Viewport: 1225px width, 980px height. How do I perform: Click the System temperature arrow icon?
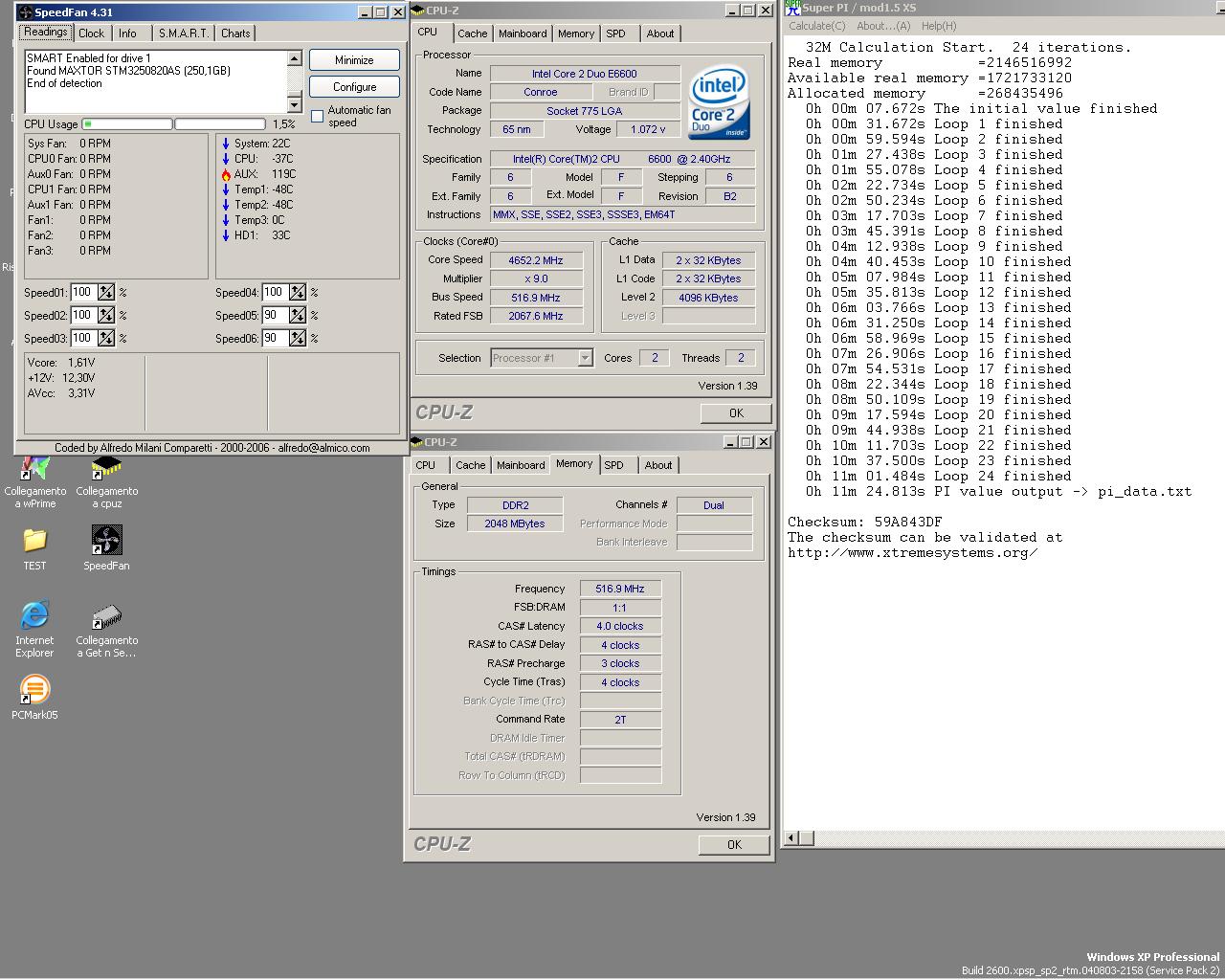tap(226, 144)
